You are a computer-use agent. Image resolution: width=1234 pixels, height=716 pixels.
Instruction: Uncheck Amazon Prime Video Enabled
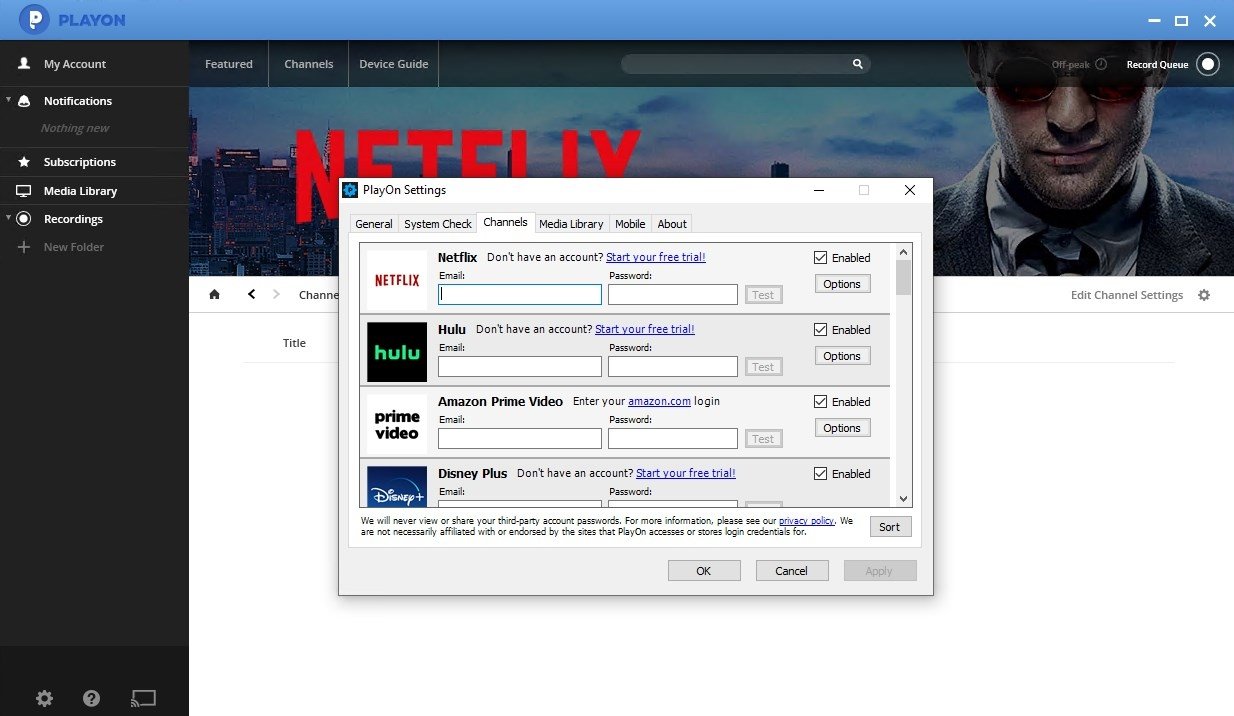(821, 401)
